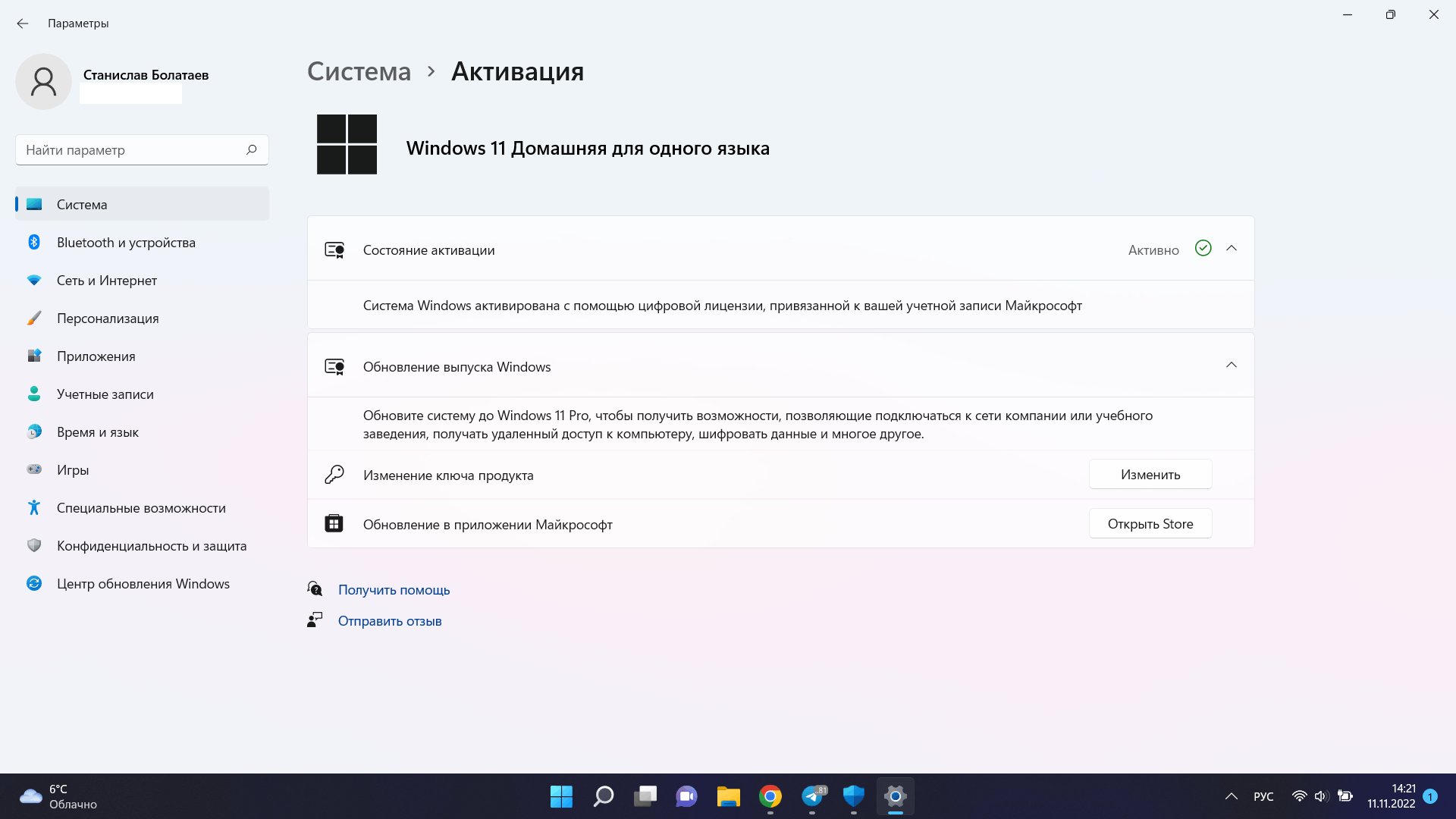1456x819 pixels.
Task: Open Получить помощь link
Action: coord(394,589)
